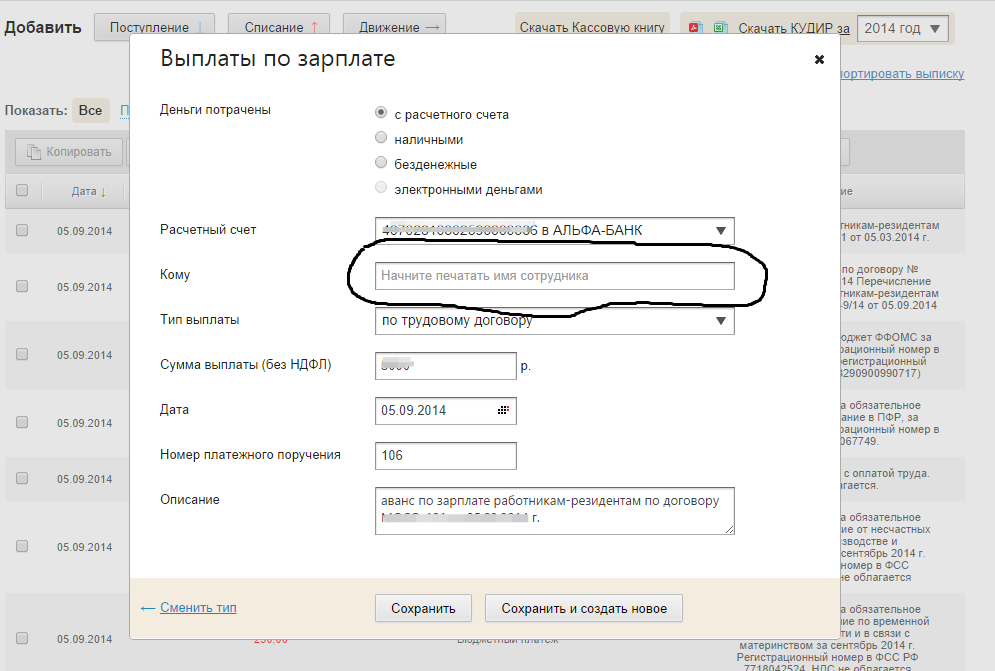Open the calendar picker in Дата field
This screenshot has width=995, height=671.
click(x=503, y=410)
